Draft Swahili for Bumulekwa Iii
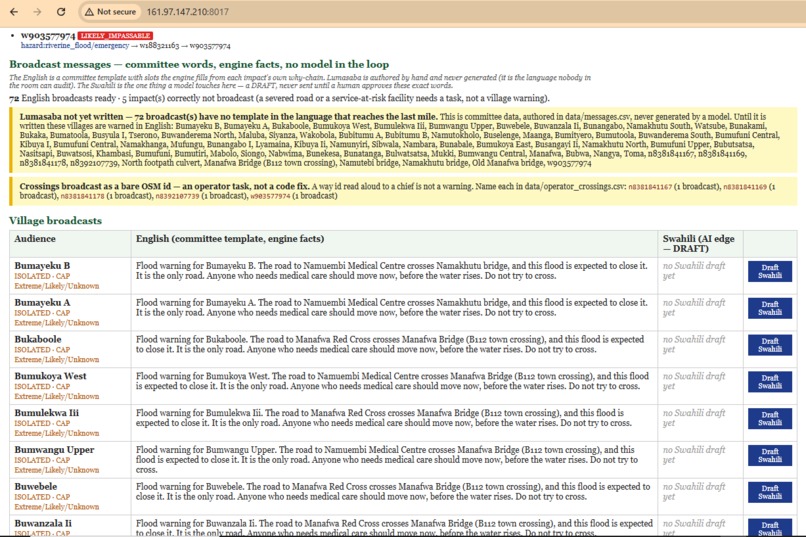The image size is (806, 537). [770, 418]
